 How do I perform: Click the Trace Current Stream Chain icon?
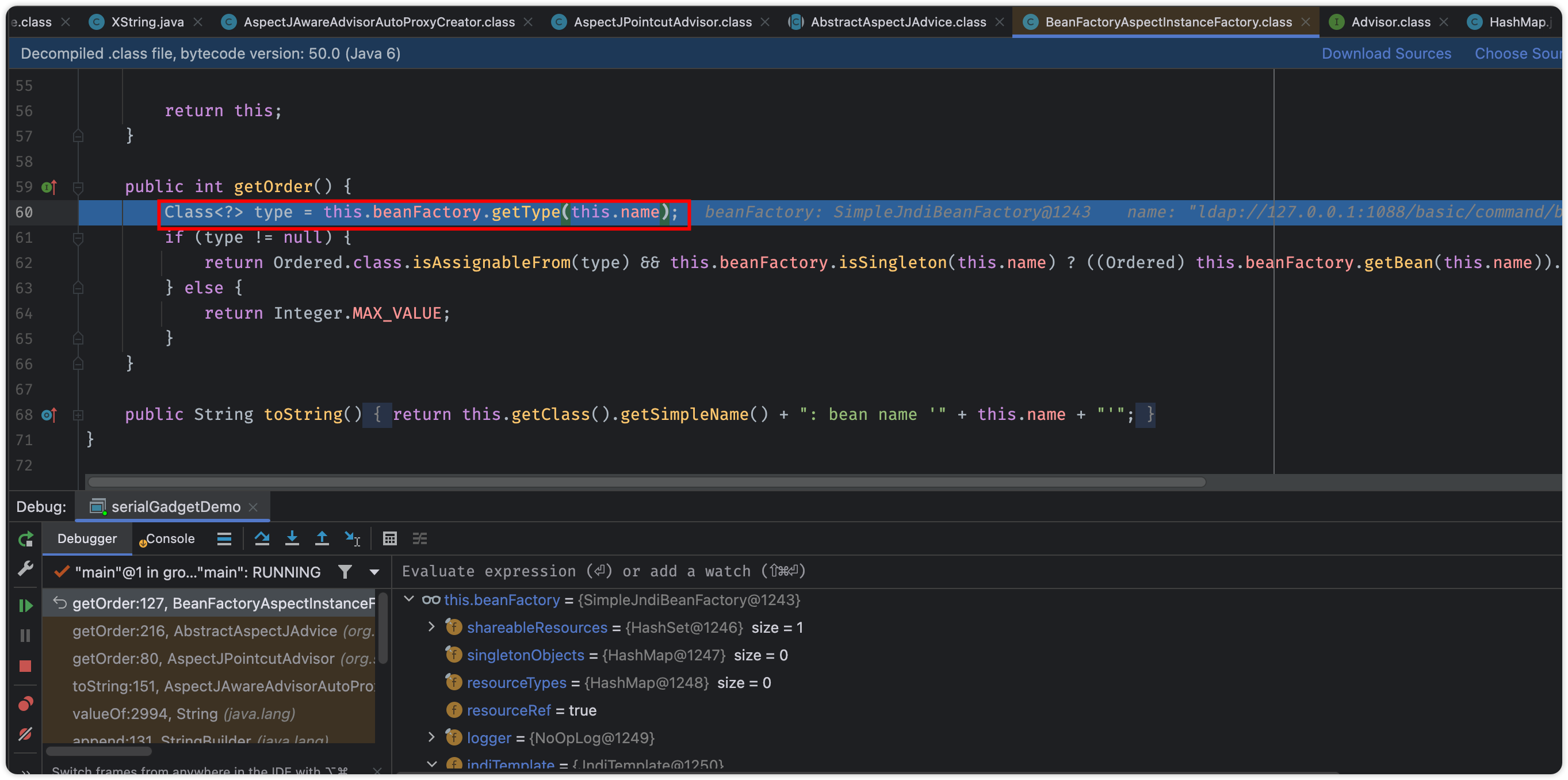tap(420, 539)
